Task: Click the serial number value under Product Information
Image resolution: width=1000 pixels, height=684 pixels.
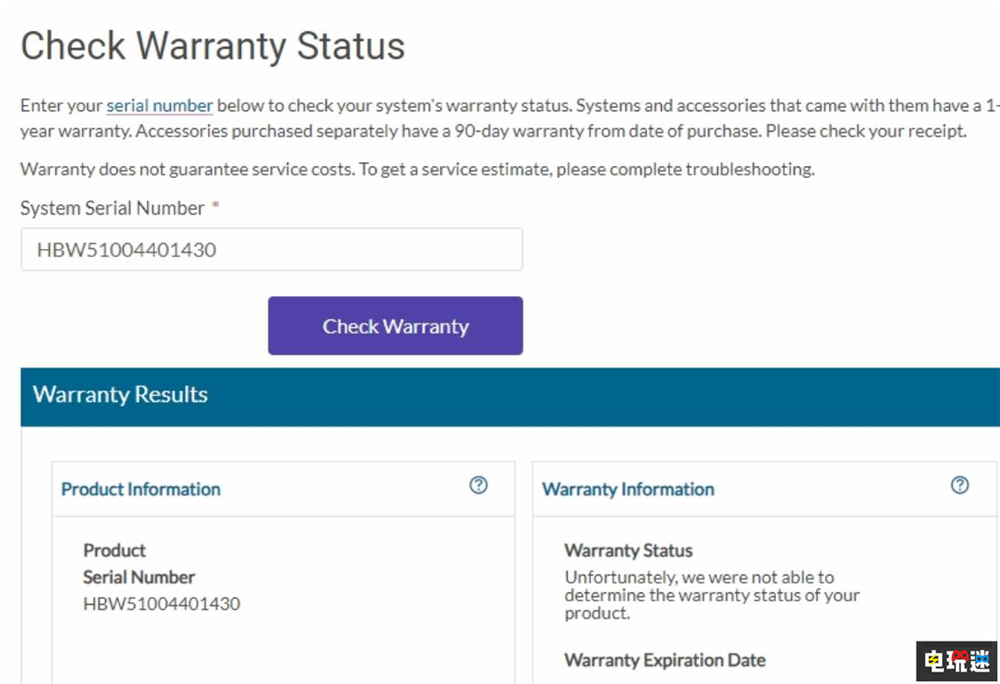Action: (162, 603)
